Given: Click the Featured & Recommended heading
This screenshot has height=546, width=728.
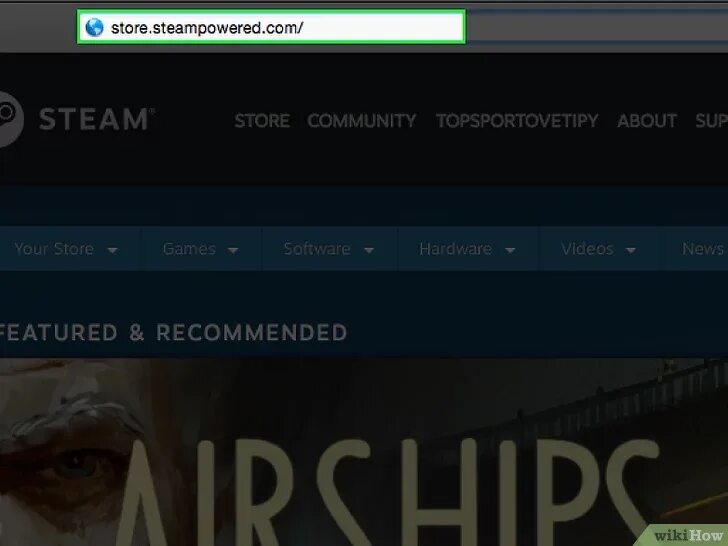Looking at the screenshot, I should point(173,332).
